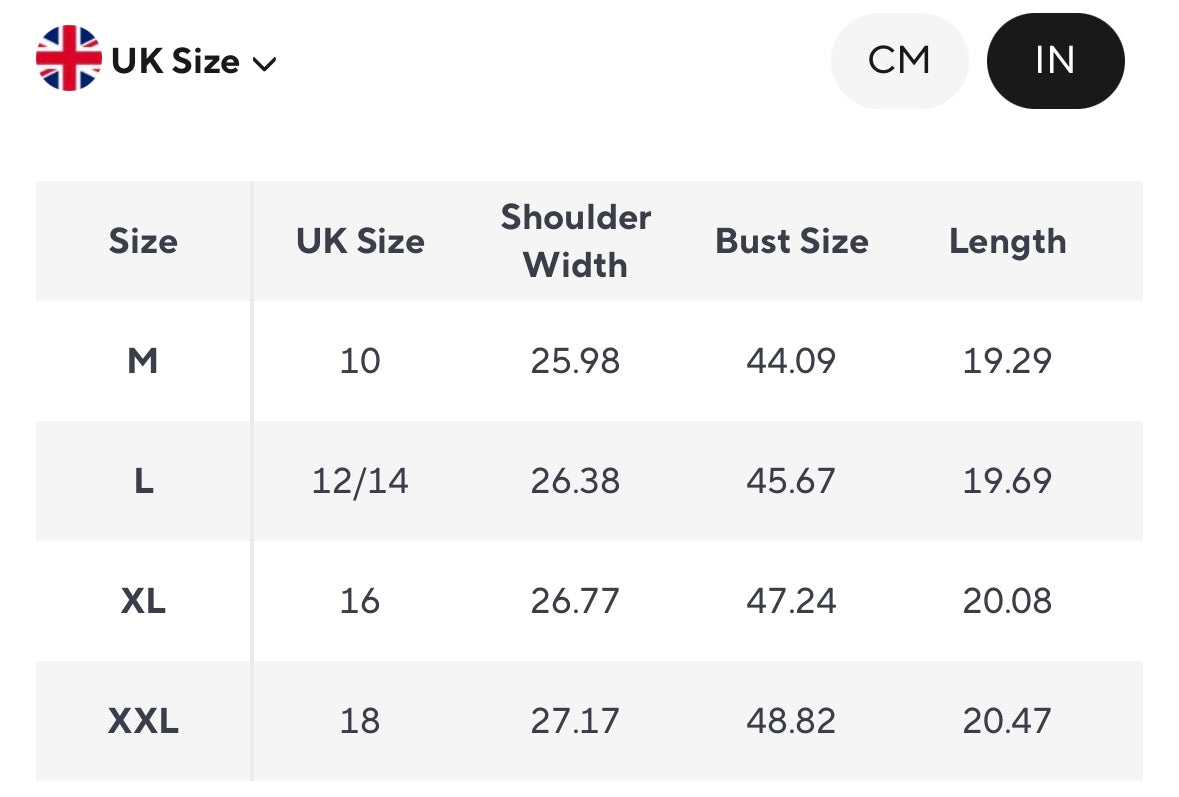Open the UK Size dropdown chevron
The image size is (1179, 797).
[x=264, y=64]
